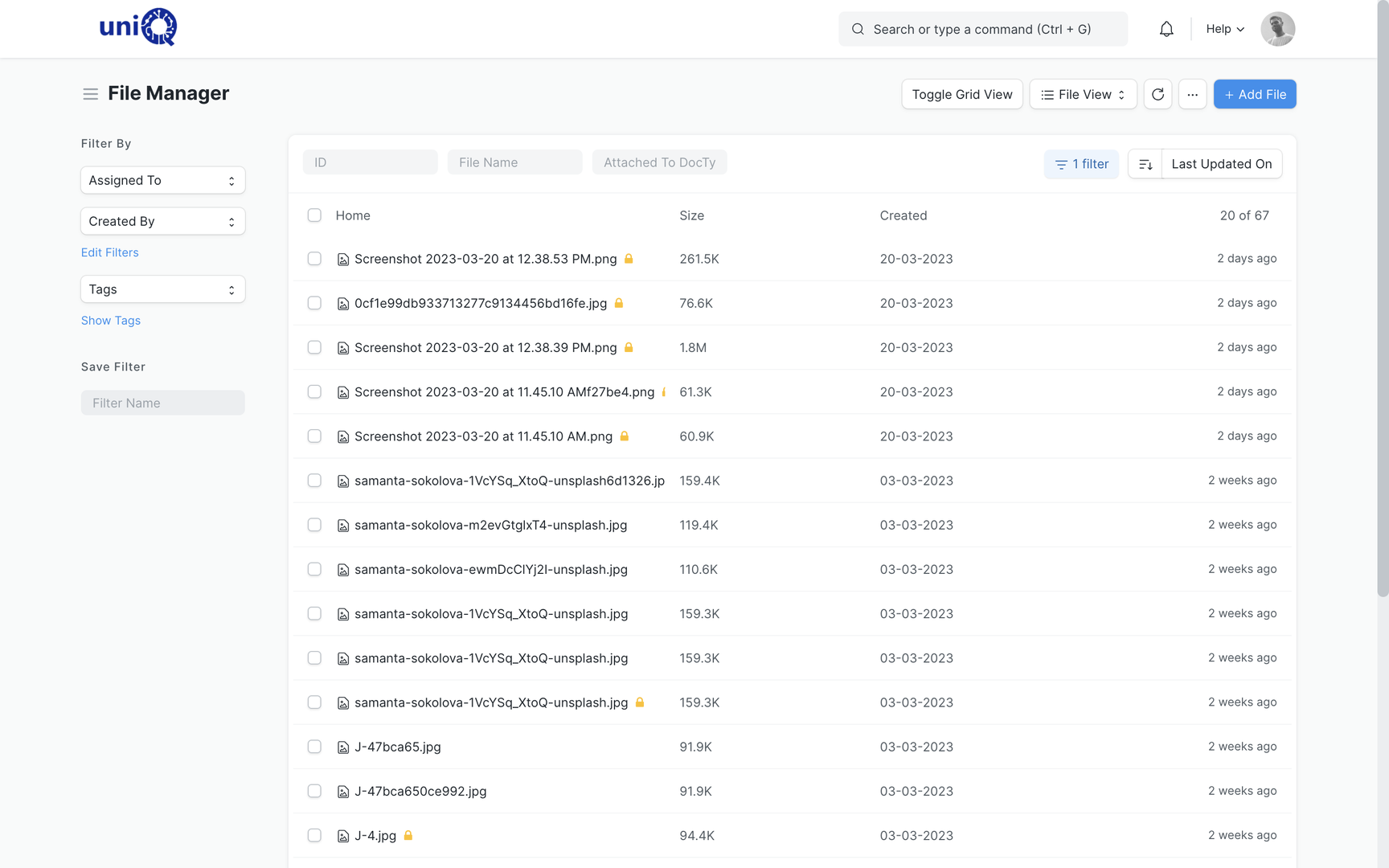Focus the Filter Name input field

(x=163, y=403)
